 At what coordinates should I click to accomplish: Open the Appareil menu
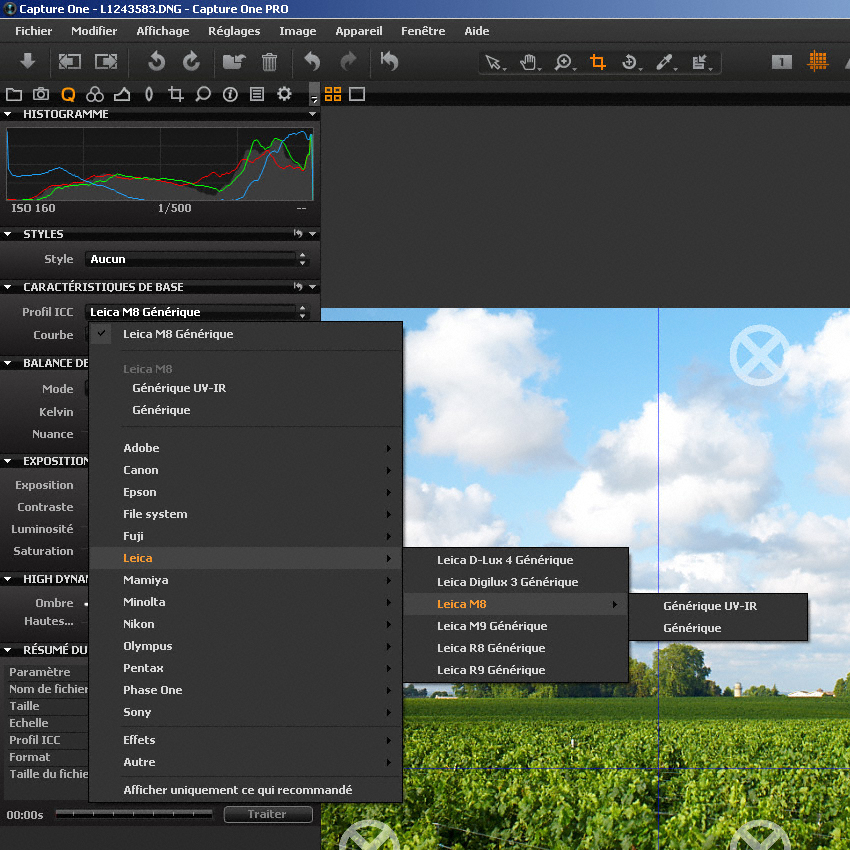pos(359,31)
